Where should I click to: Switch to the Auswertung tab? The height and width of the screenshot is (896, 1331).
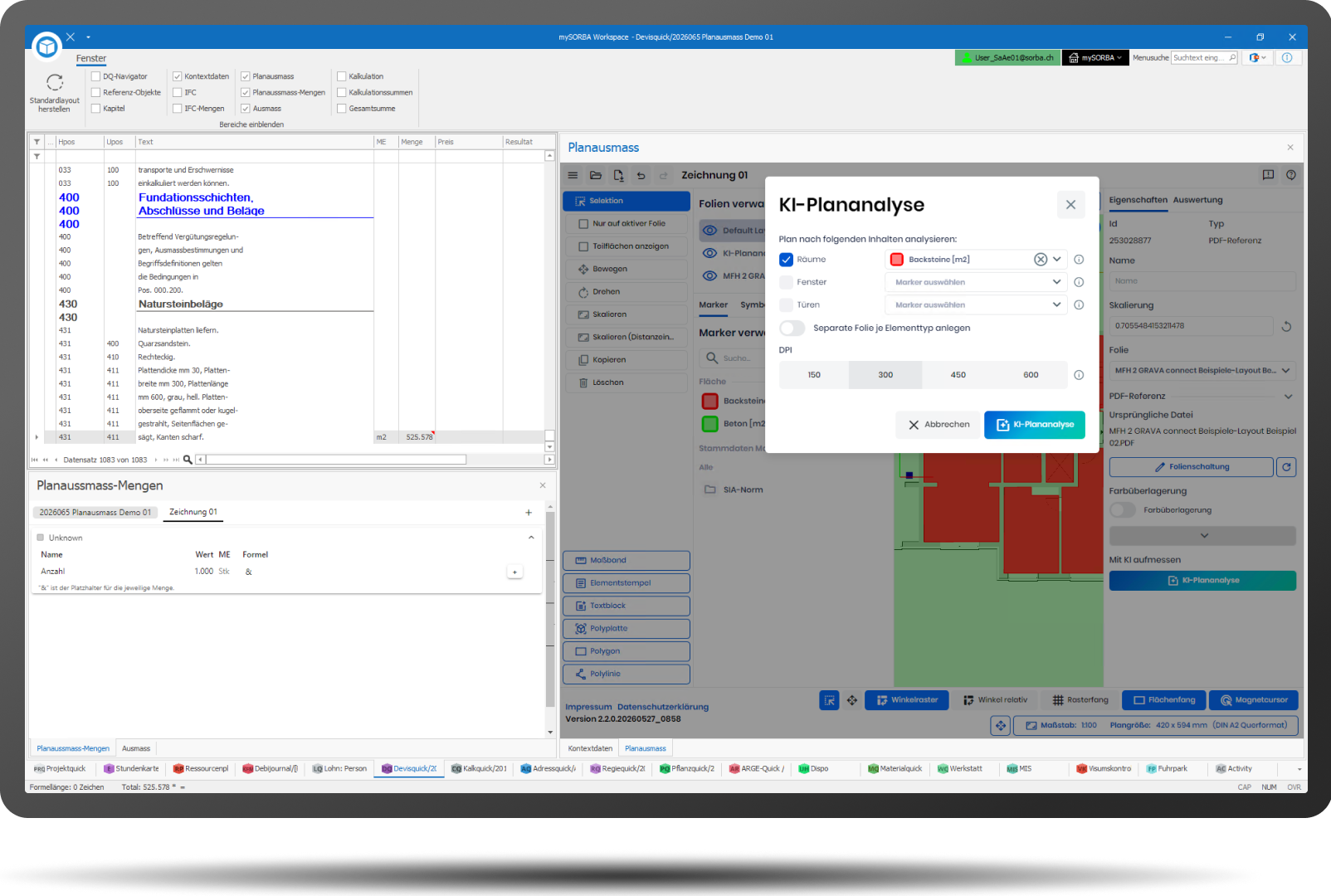tap(1197, 200)
